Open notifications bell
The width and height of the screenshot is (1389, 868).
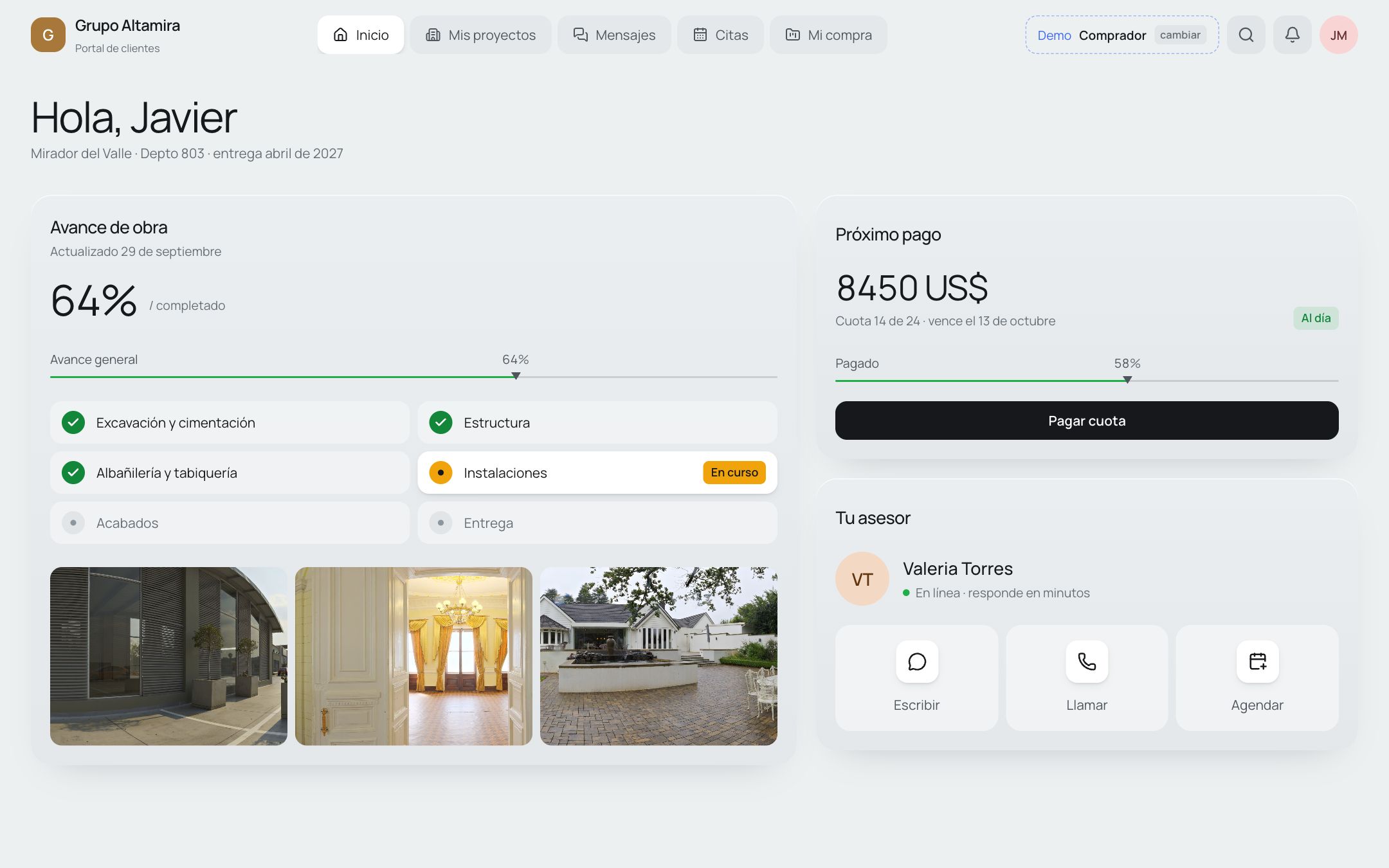pyautogui.click(x=1292, y=35)
